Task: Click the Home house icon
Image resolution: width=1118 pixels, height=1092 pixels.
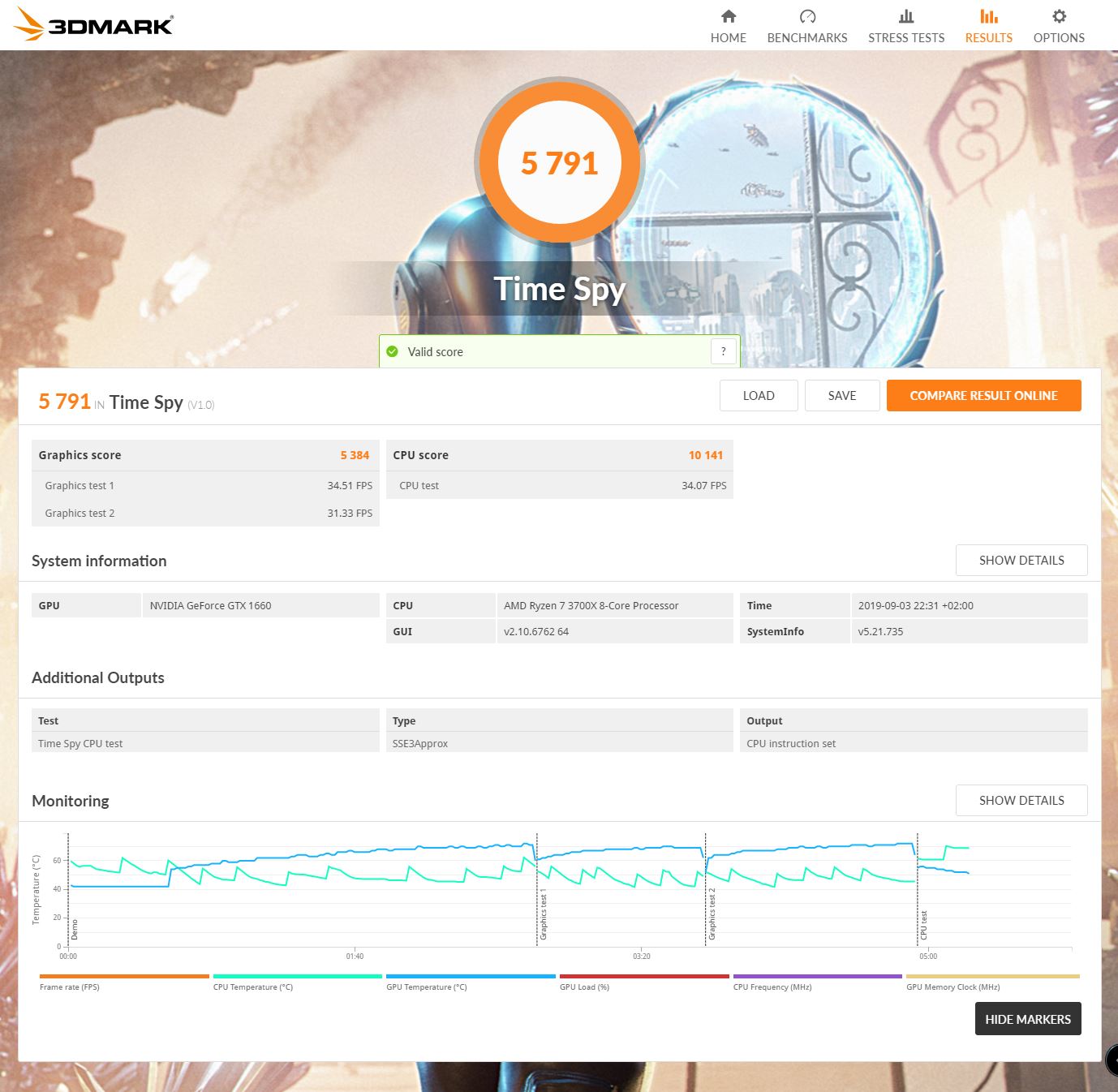Action: (x=729, y=16)
